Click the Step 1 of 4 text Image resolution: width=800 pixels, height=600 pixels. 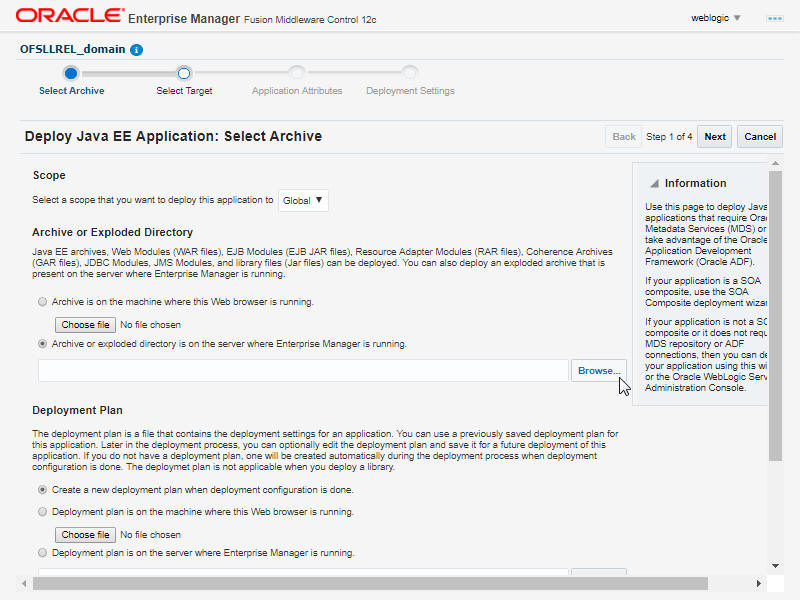tap(669, 137)
